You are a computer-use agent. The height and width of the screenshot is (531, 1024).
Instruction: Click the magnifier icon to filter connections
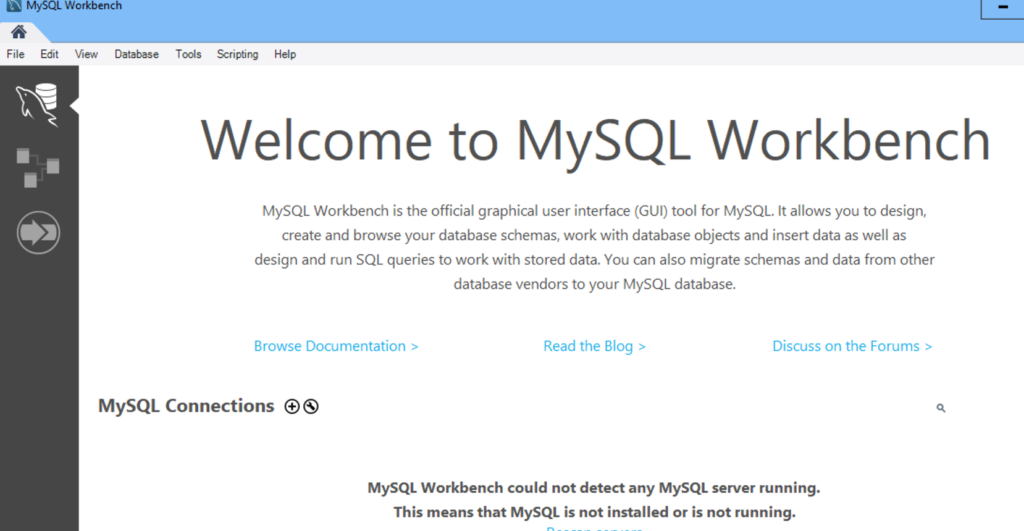(x=940, y=408)
